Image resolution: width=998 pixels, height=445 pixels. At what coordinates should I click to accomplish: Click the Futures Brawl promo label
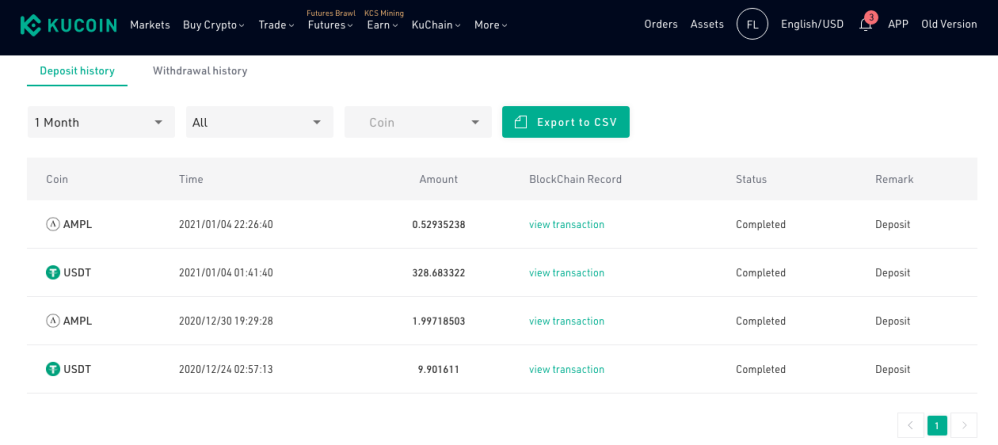tap(331, 13)
